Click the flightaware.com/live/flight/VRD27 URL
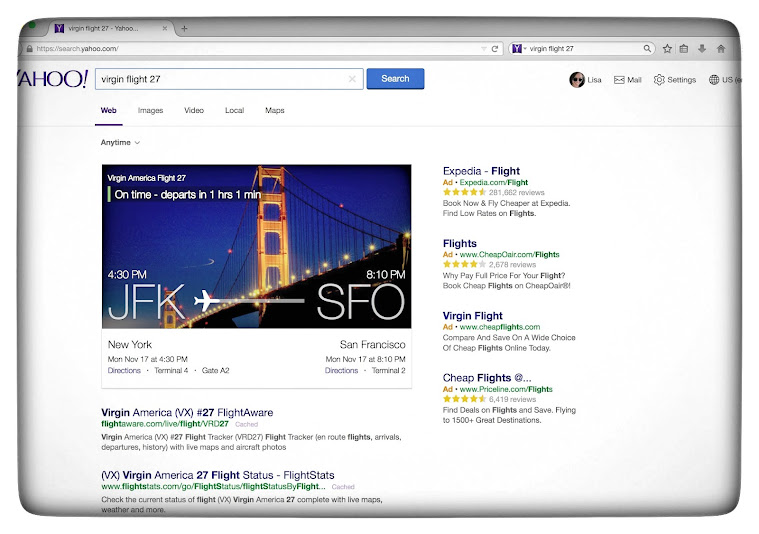The image size is (759, 534). click(x=165, y=424)
